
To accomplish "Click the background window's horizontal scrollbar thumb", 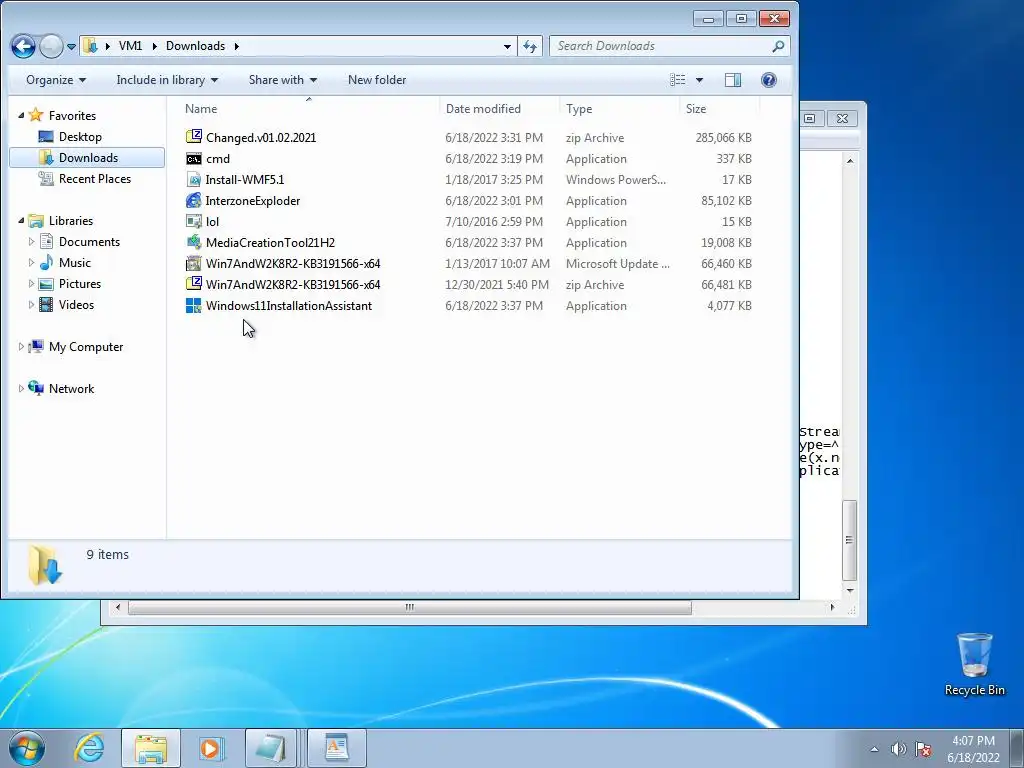I will [x=409, y=607].
